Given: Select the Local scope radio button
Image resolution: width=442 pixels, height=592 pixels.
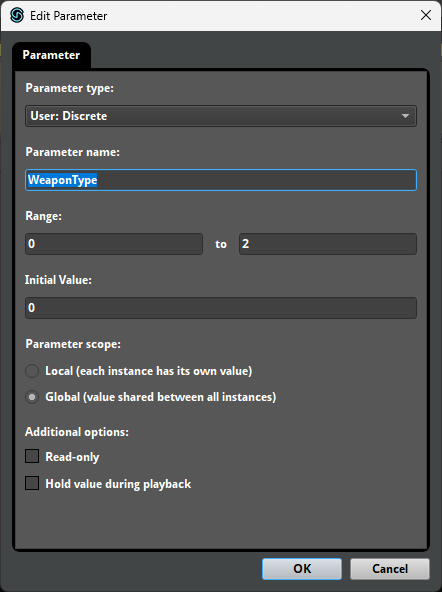Looking at the screenshot, I should point(32,371).
